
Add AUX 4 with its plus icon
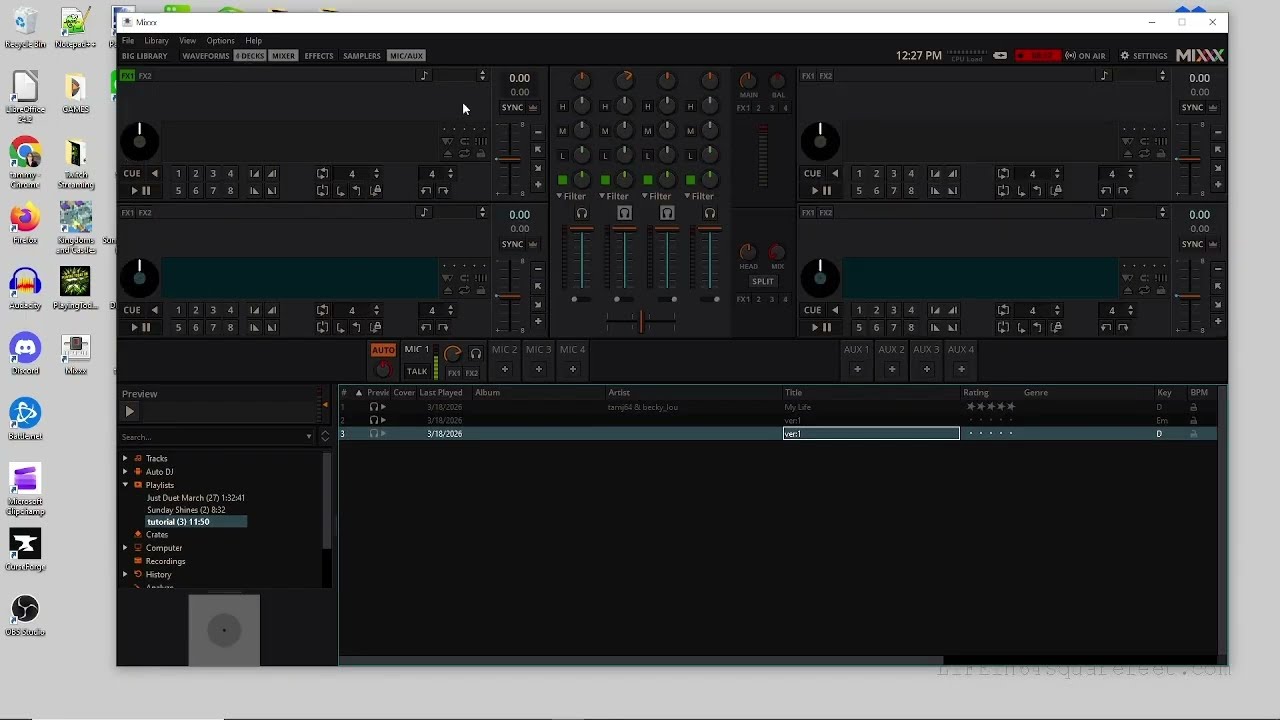point(961,369)
